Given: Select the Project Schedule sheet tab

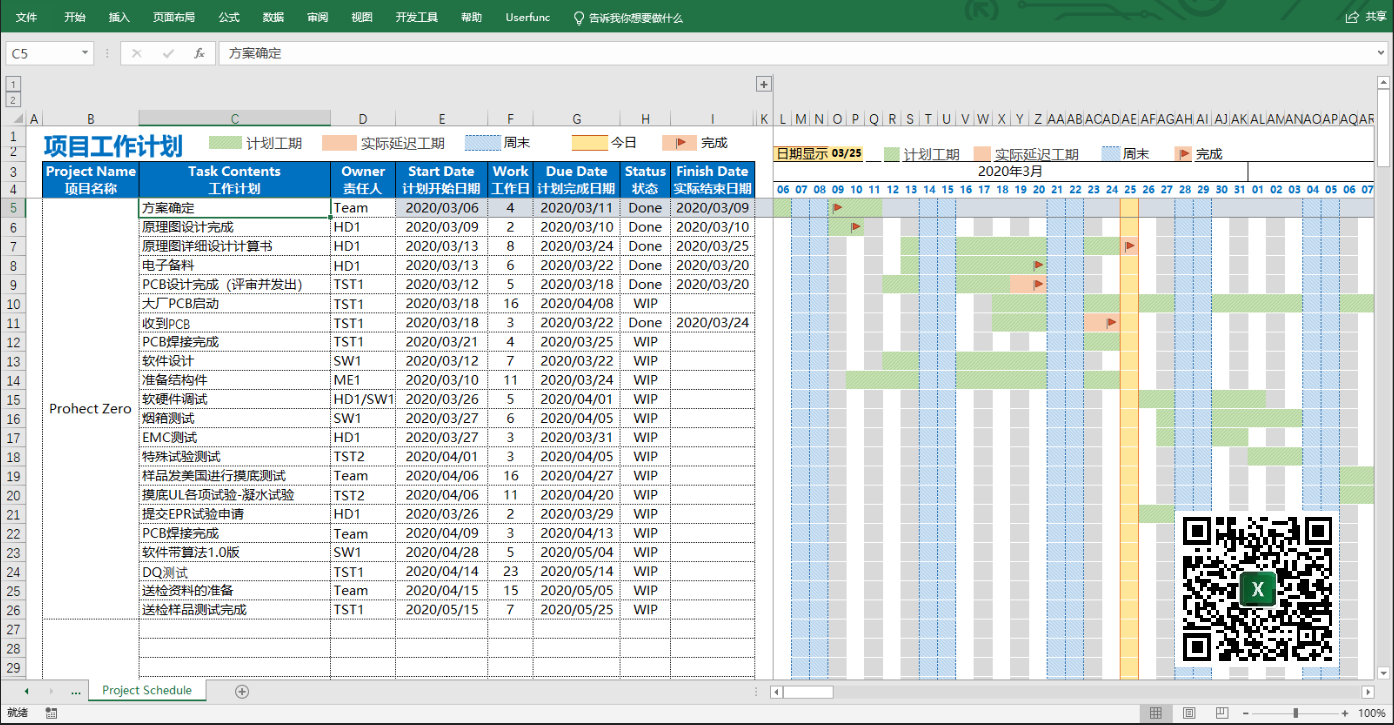Looking at the screenshot, I should click(146, 690).
